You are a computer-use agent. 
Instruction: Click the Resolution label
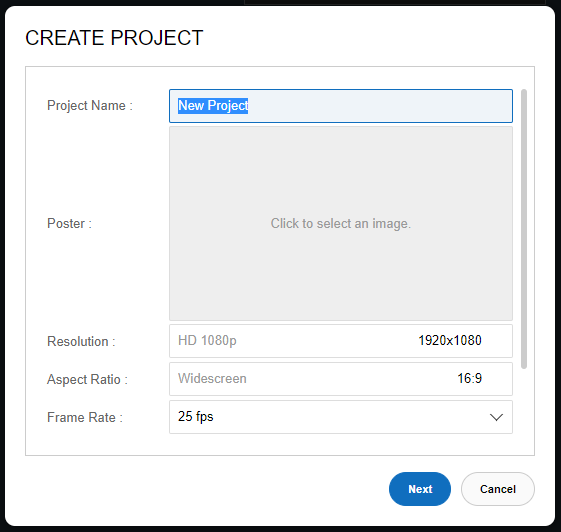[x=81, y=341]
